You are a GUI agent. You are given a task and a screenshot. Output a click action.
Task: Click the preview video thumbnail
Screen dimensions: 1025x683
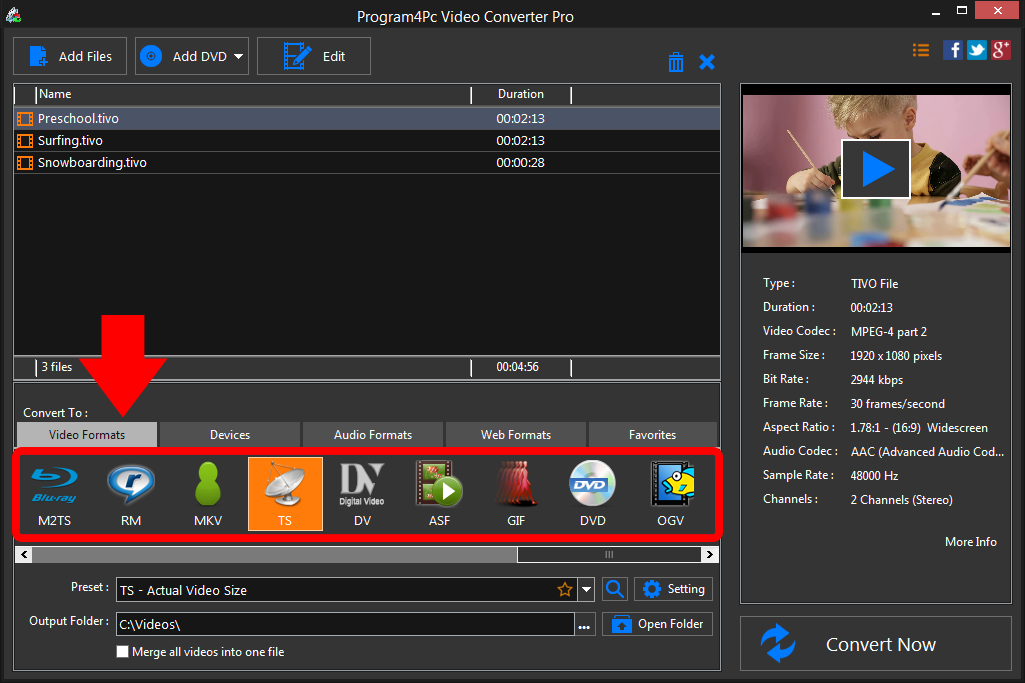pos(876,171)
